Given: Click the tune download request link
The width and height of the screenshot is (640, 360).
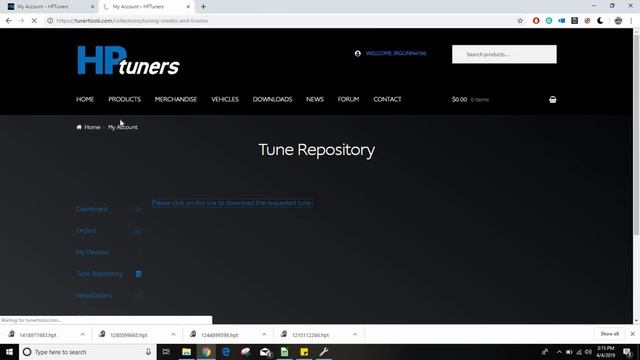Looking at the screenshot, I should click(232, 203).
